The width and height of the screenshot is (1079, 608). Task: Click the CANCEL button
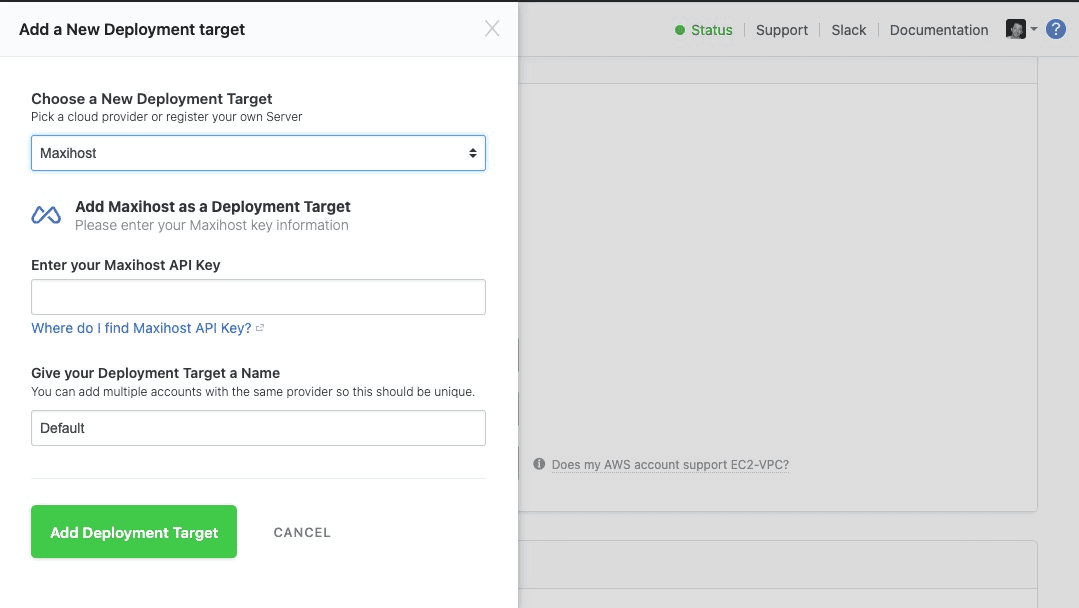(x=302, y=532)
